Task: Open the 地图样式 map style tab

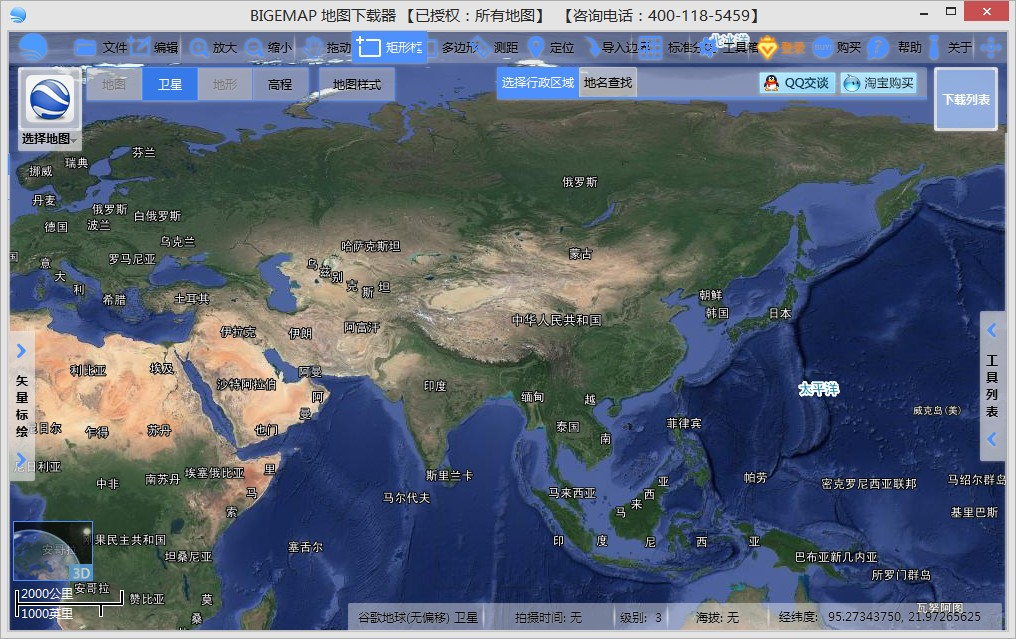Action: tap(356, 84)
